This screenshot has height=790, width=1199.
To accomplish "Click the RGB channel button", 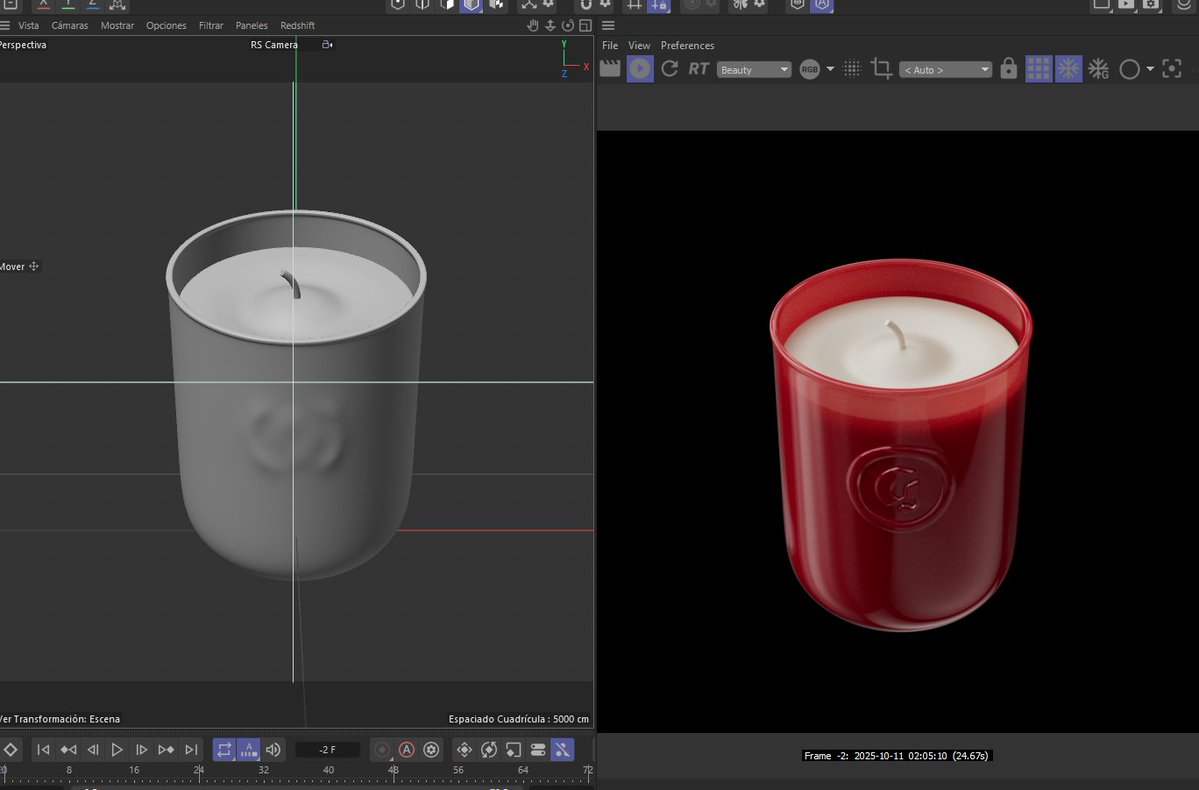I will coord(810,70).
